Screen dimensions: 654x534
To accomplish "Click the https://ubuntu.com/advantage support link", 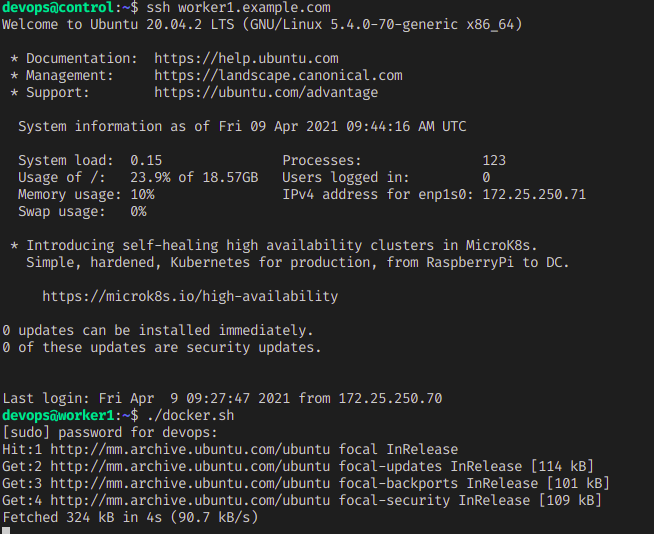I will point(266,93).
